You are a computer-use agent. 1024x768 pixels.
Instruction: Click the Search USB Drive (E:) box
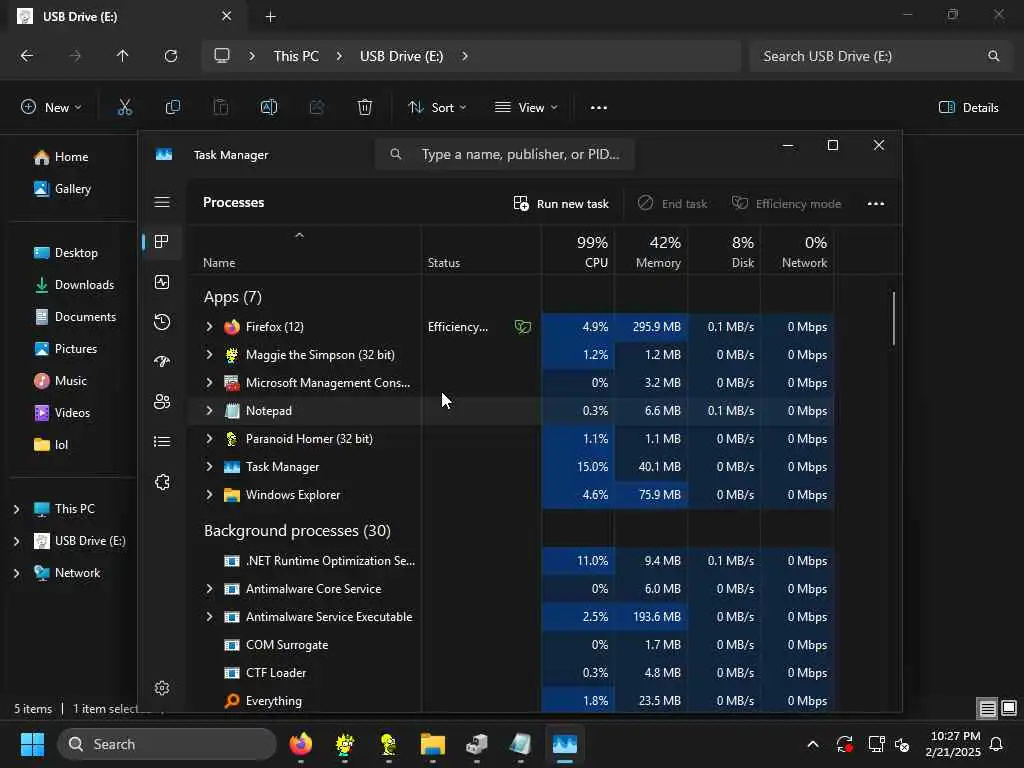(x=880, y=56)
